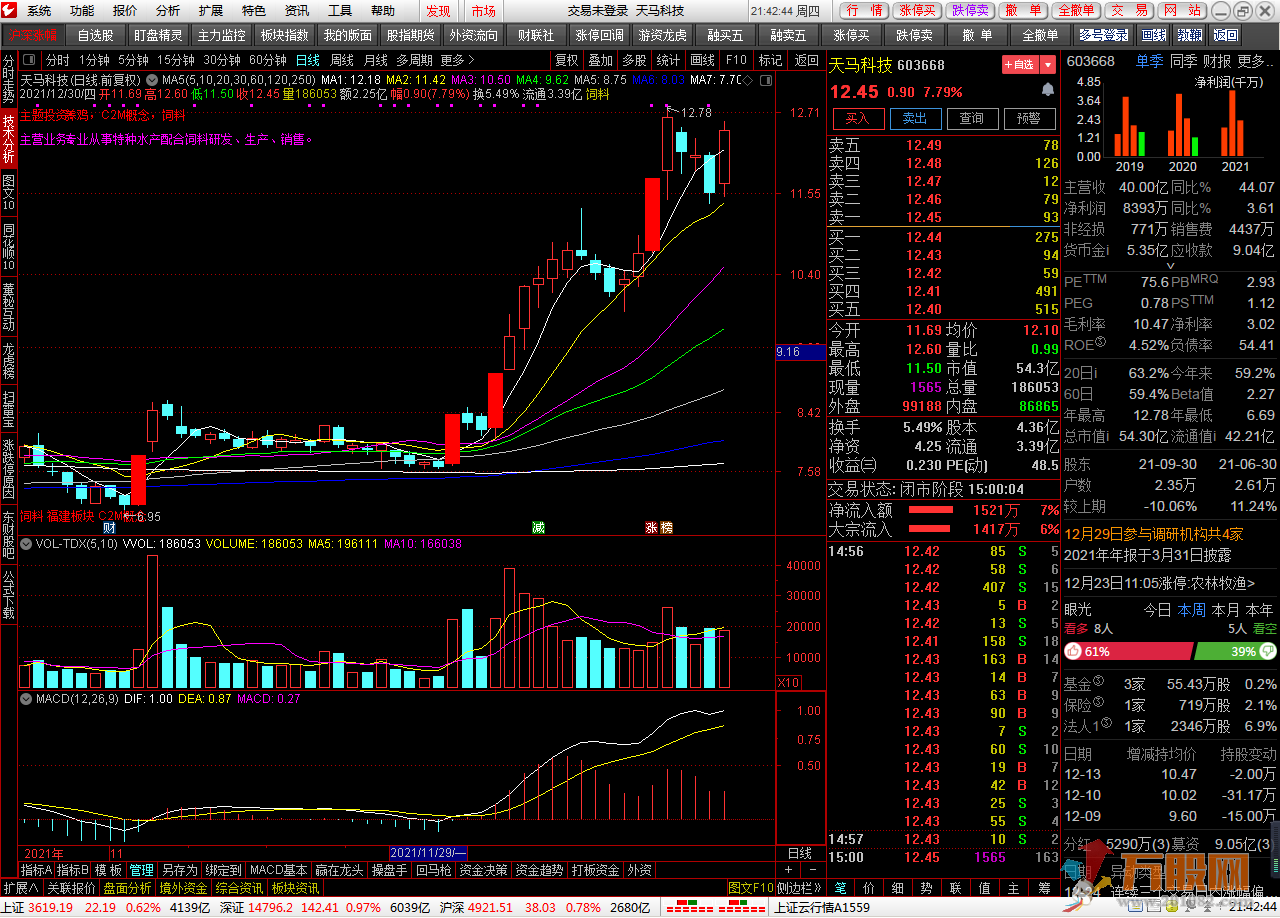
Task: Click the 减 marker icon on the chart
Action: point(538,527)
